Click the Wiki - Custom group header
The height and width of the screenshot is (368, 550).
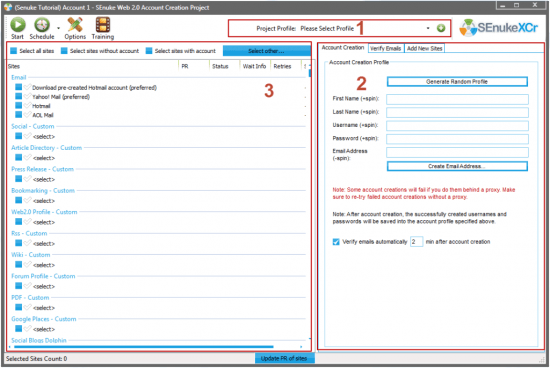click(x=31, y=254)
